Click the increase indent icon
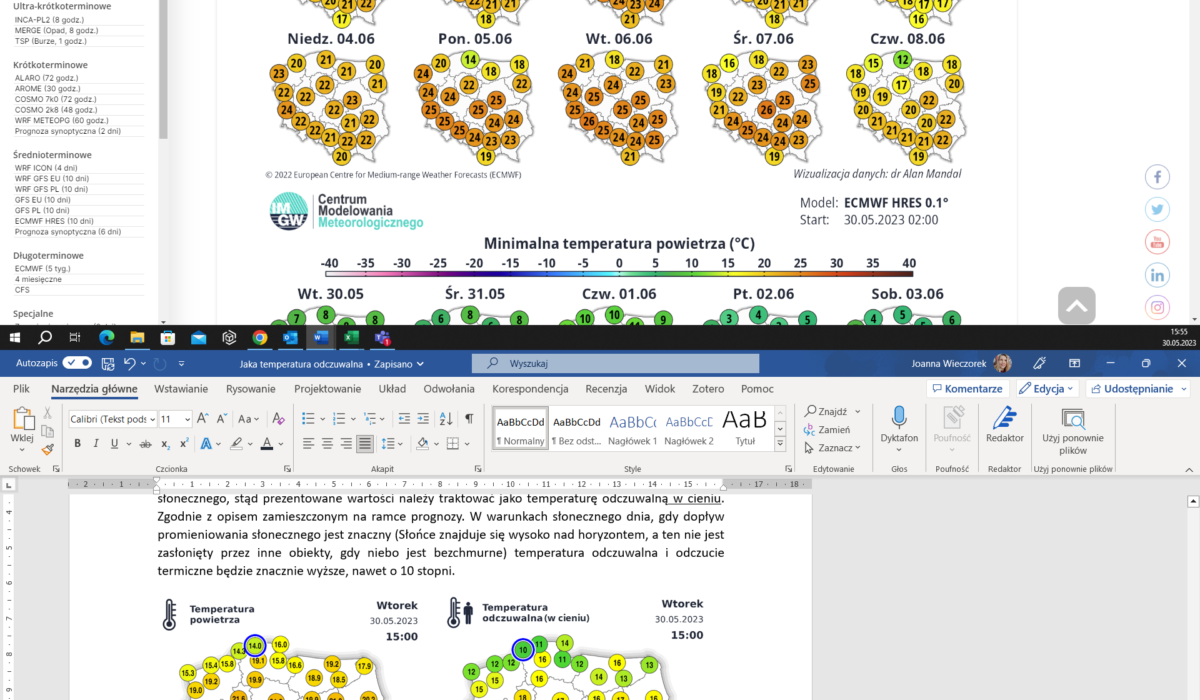The height and width of the screenshot is (700, 1200). pyautogui.click(x=425, y=419)
